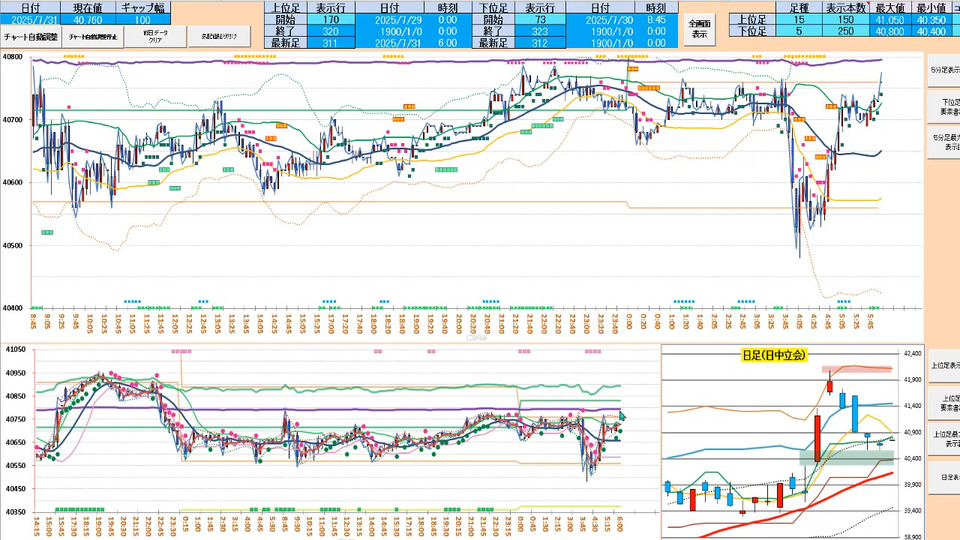Click the 全画面表示 button
This screenshot has width=960, height=540.
(699, 29)
